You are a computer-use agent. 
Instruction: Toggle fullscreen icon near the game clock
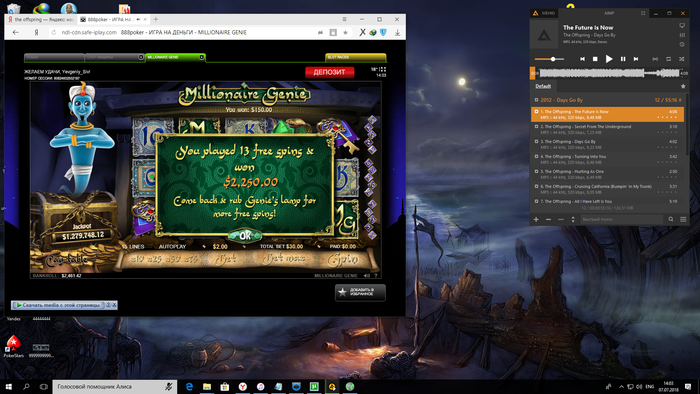[x=383, y=70]
